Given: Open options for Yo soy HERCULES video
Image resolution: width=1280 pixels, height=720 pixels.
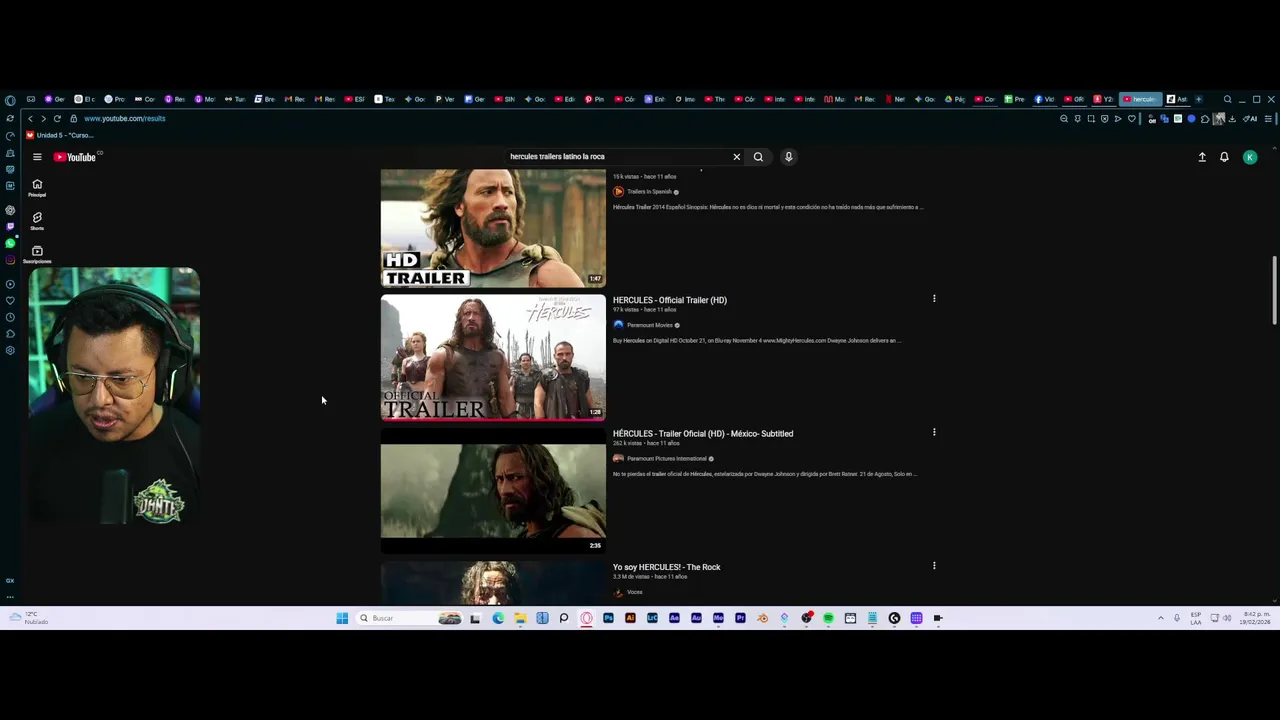Looking at the screenshot, I should (x=934, y=566).
